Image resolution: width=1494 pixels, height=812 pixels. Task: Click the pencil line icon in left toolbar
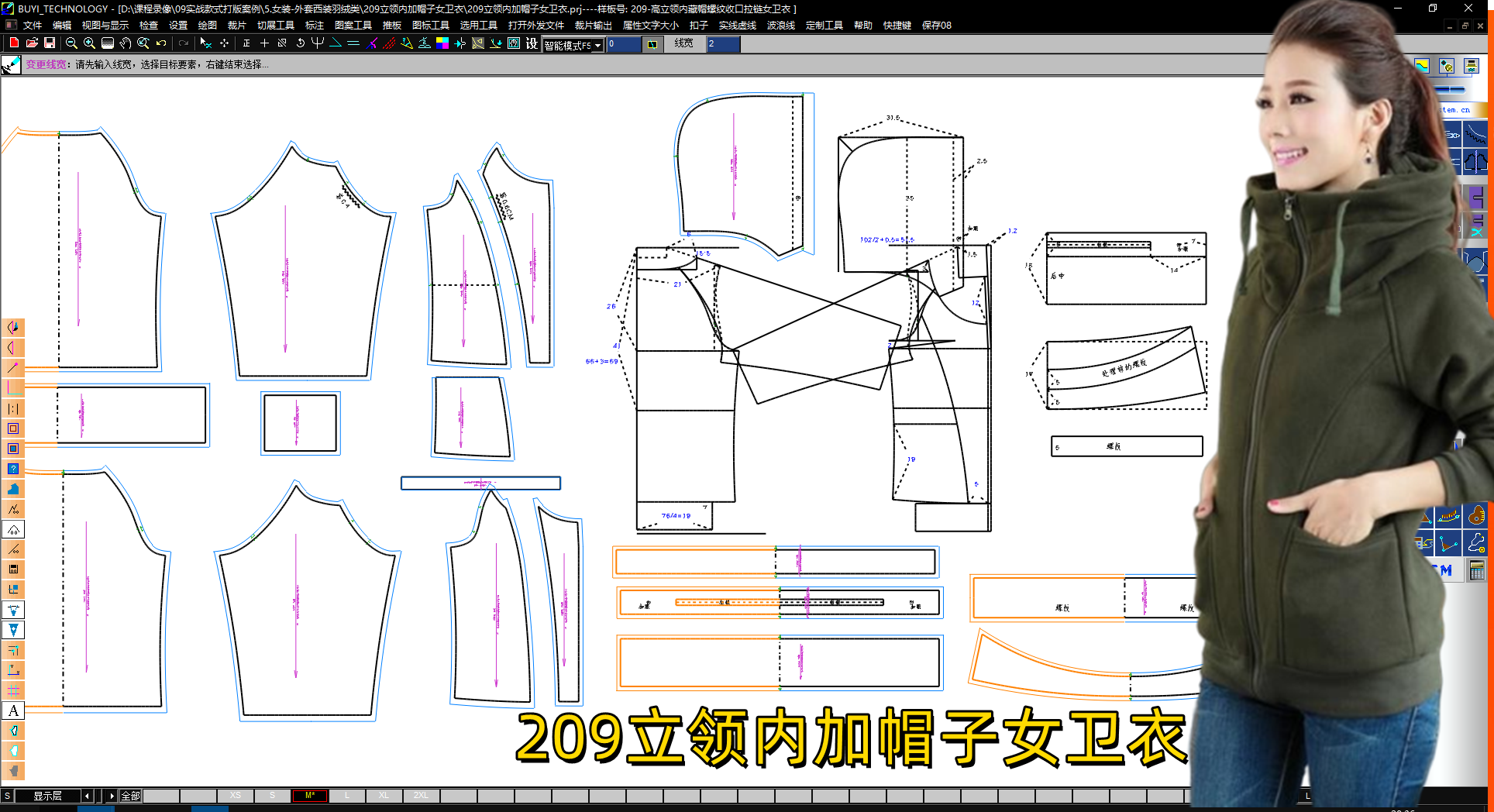(x=14, y=368)
